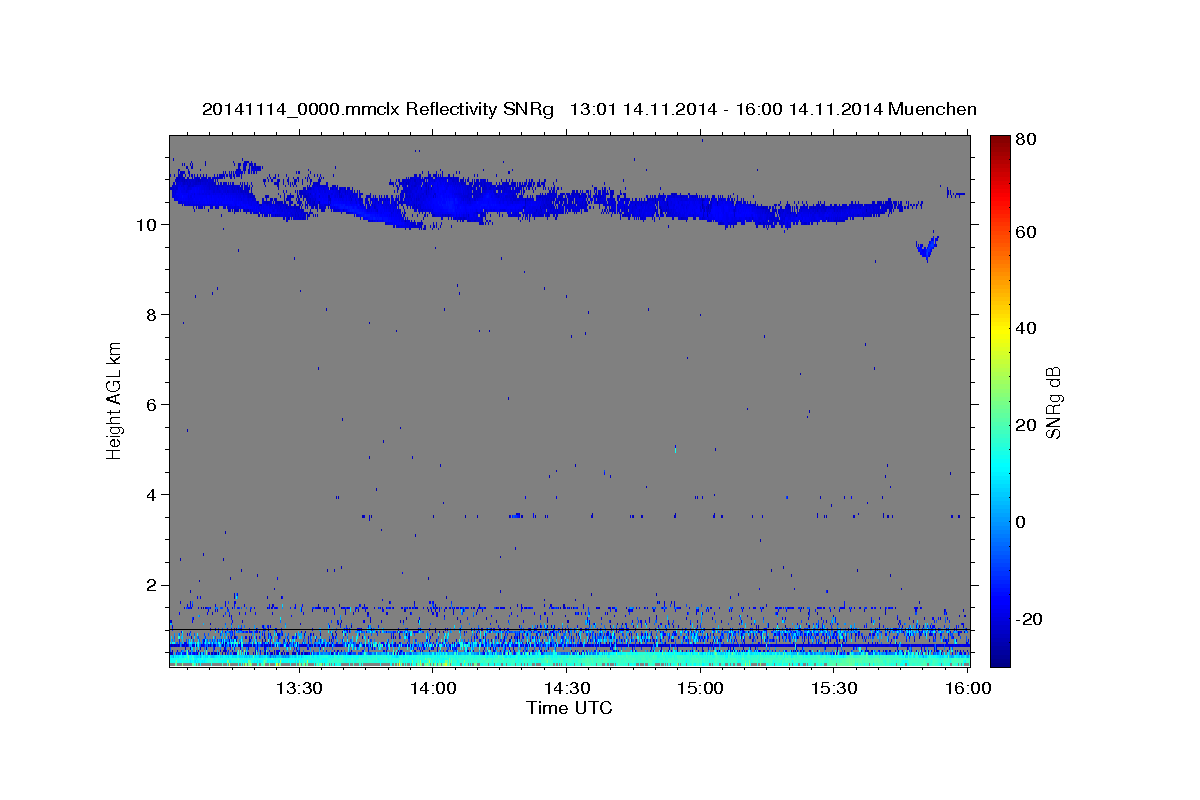
Task: Click the height axis label 10
Action: click(x=147, y=225)
